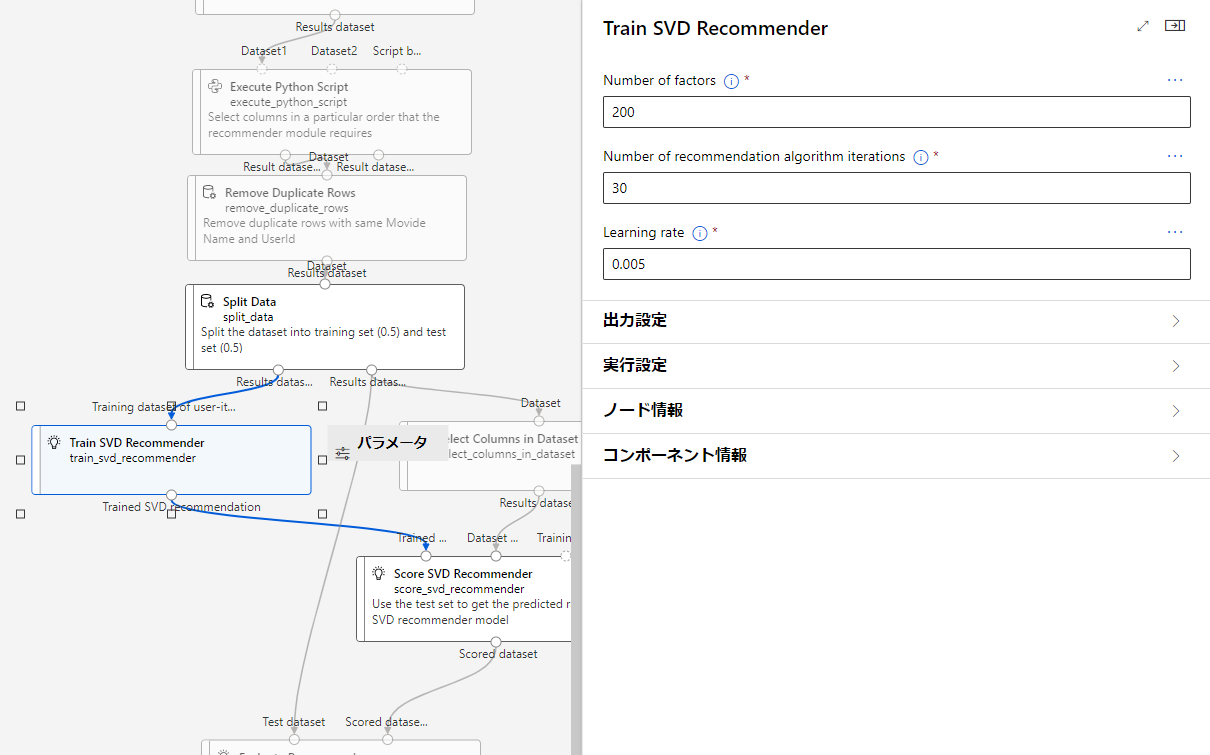Click the Train SVD Recommender lightbulb icon

tap(54, 442)
